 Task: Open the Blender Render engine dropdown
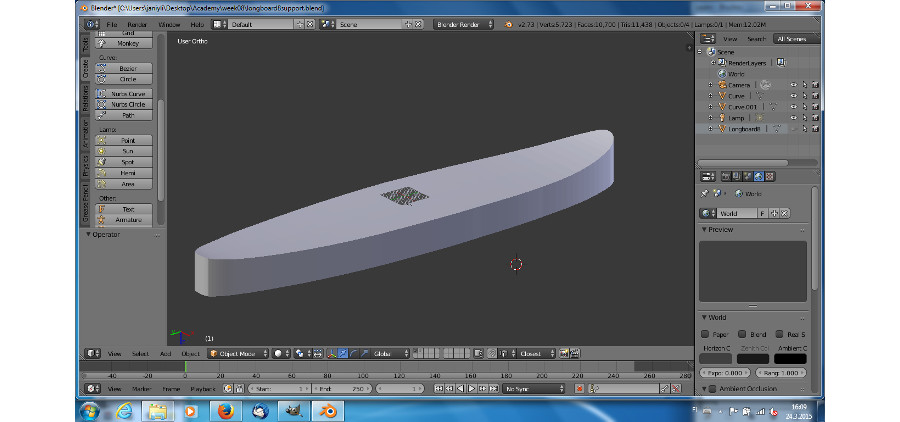[464, 24]
